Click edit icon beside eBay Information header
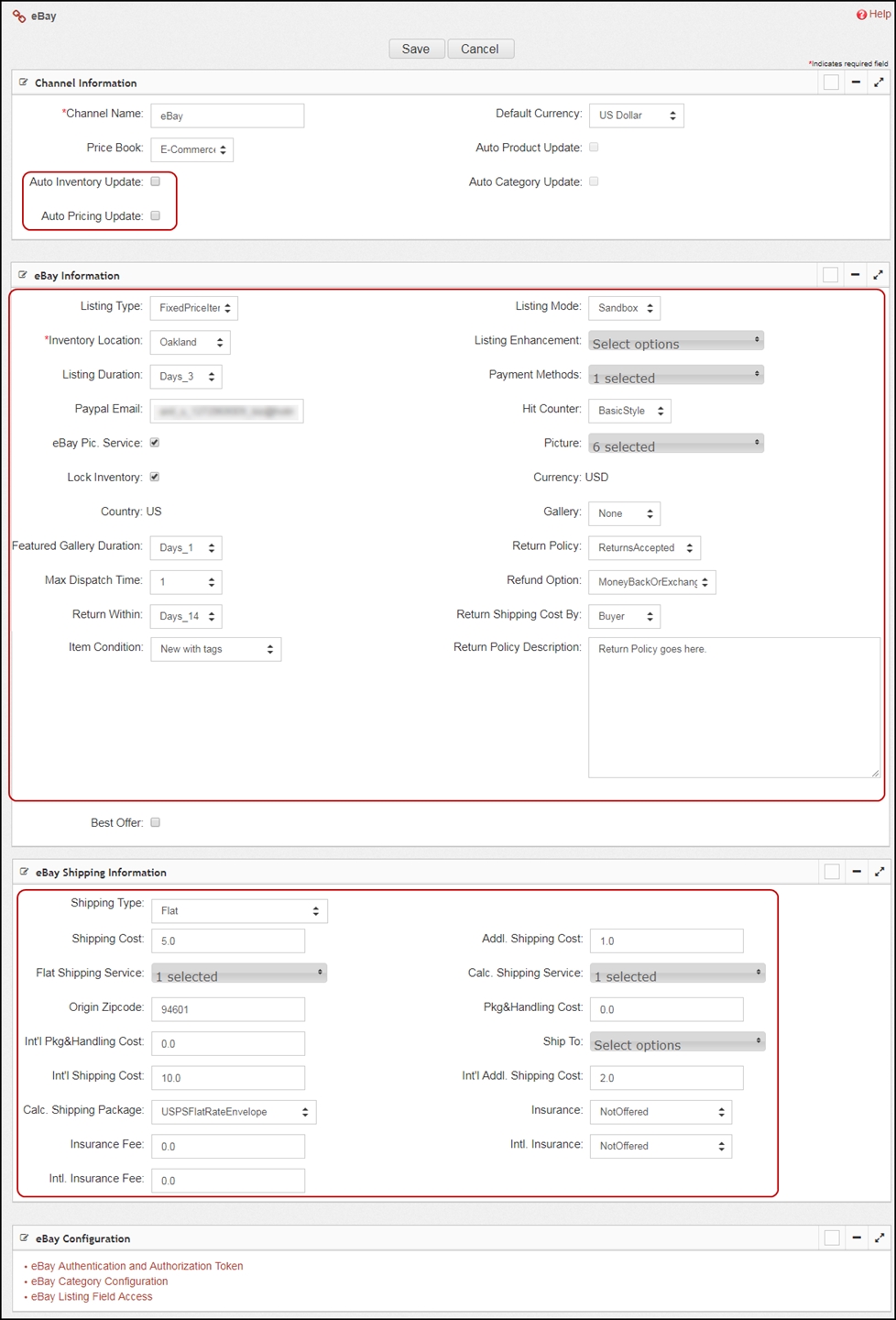Viewport: 896px width, 1320px height. pos(23,275)
